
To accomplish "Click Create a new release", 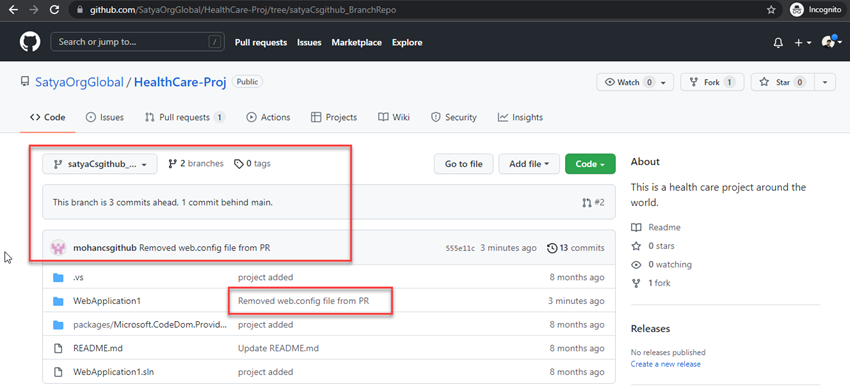I will (666, 364).
